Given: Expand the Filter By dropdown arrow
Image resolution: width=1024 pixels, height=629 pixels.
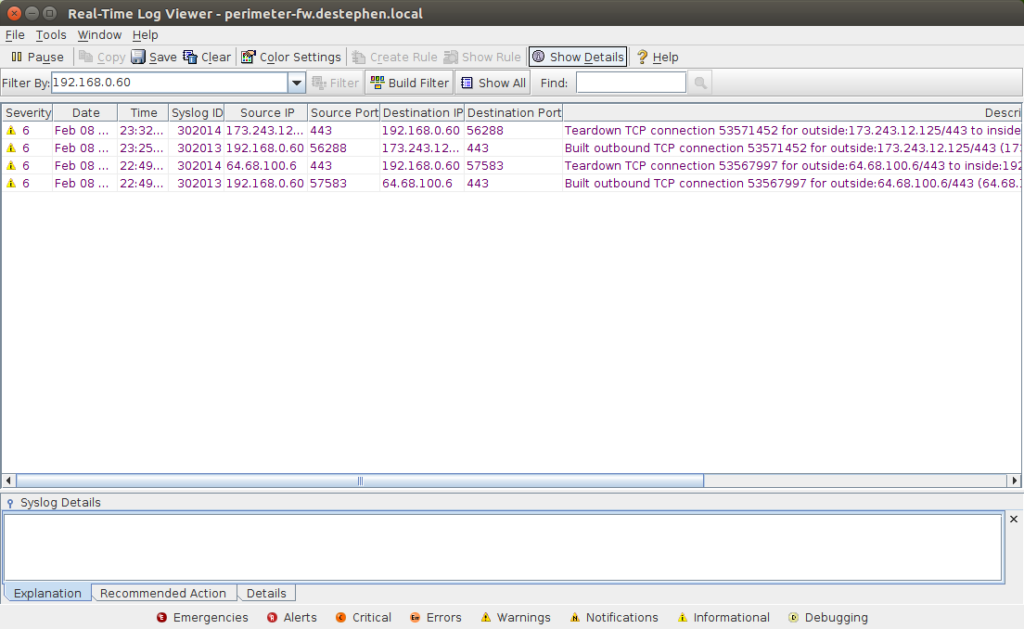Looking at the screenshot, I should [296, 83].
